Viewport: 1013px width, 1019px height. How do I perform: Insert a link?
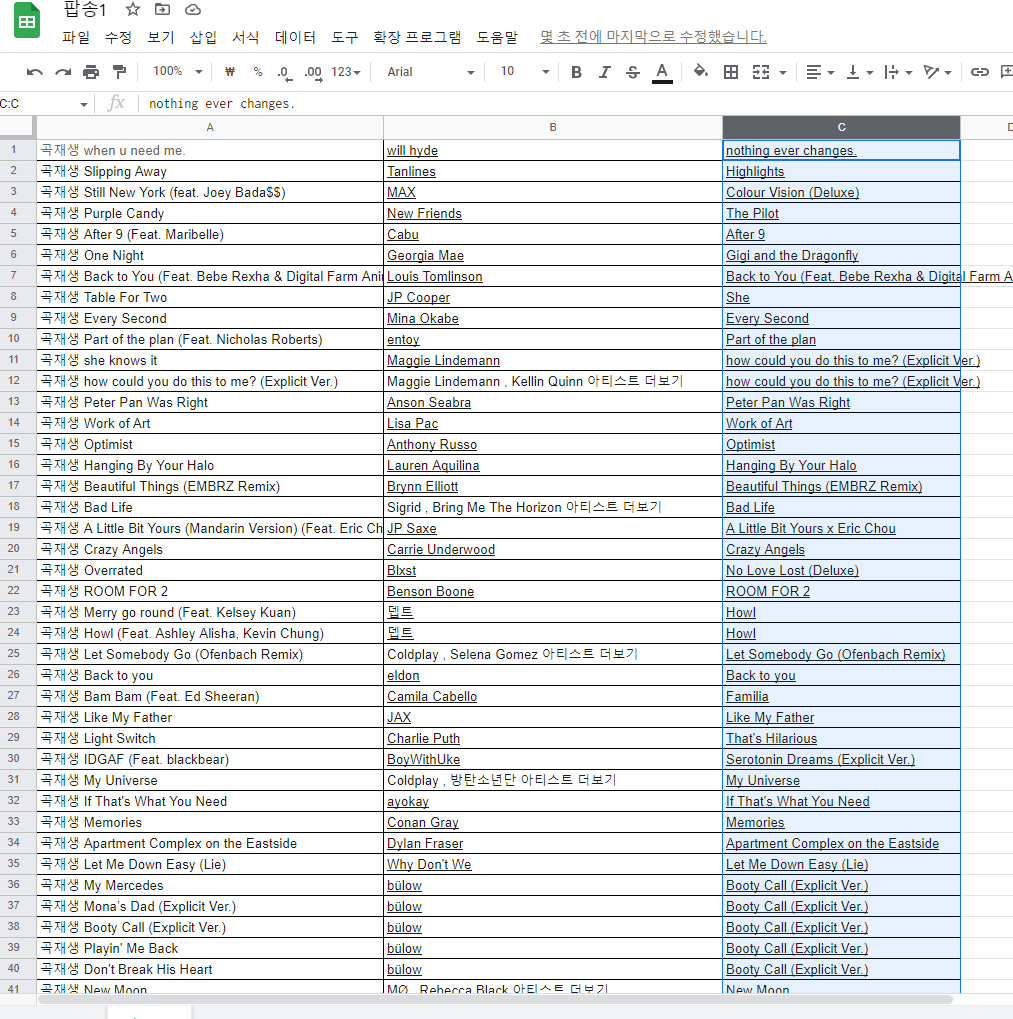(980, 72)
